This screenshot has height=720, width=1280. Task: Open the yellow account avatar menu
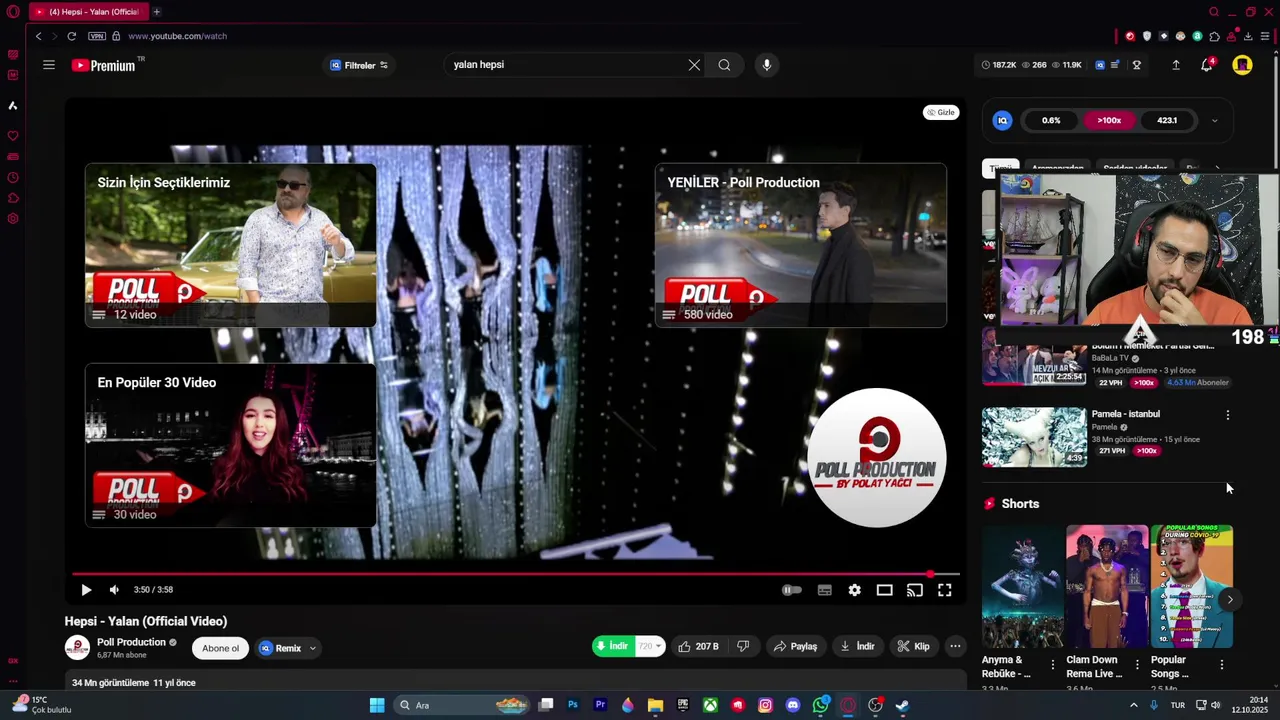click(1242, 65)
